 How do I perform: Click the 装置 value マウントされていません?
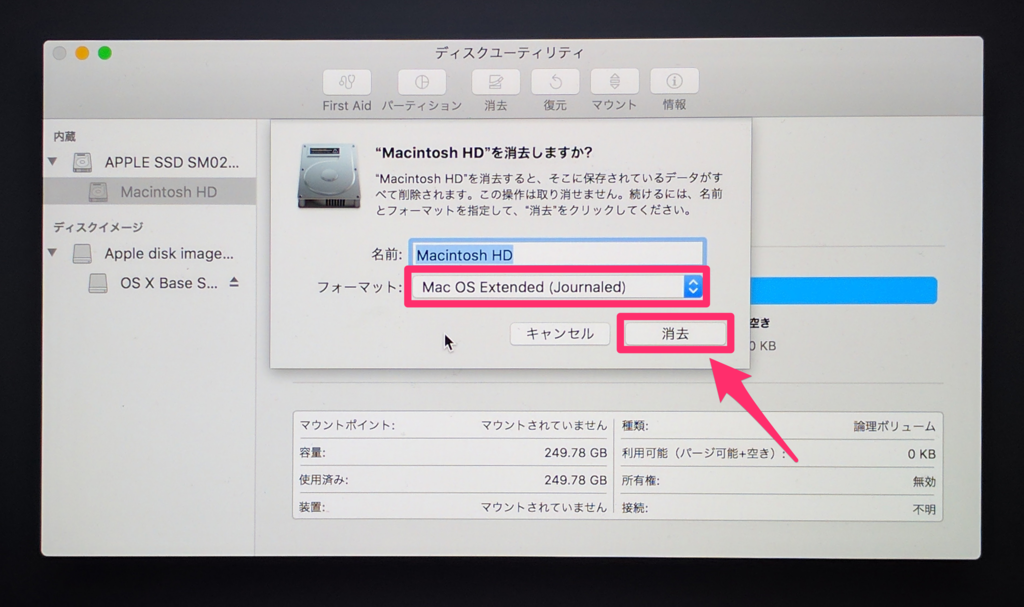[544, 507]
